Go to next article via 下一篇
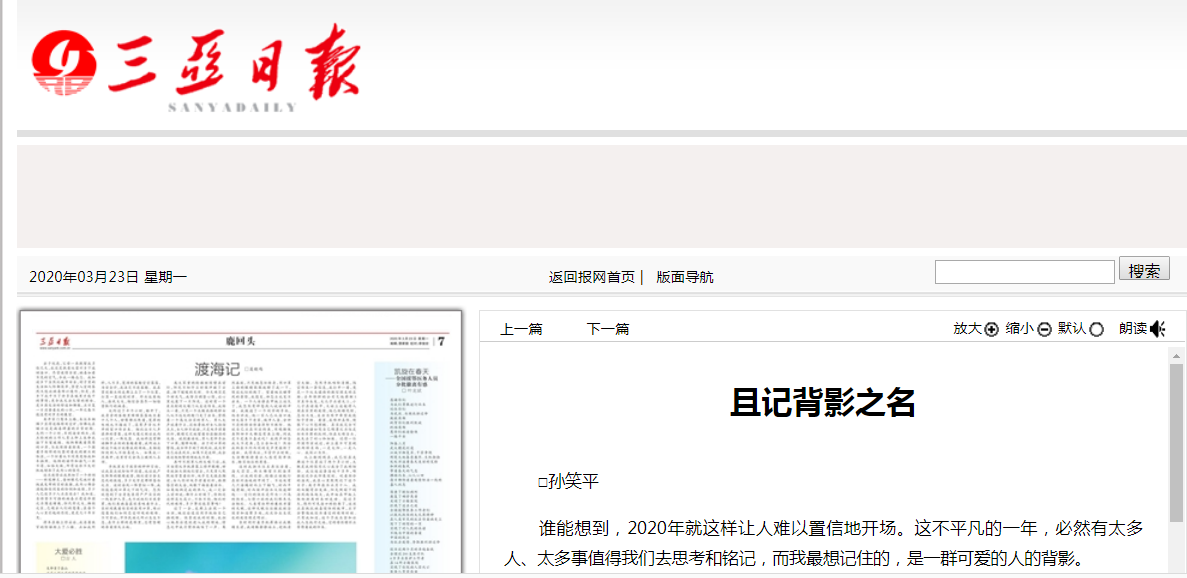 pos(607,329)
